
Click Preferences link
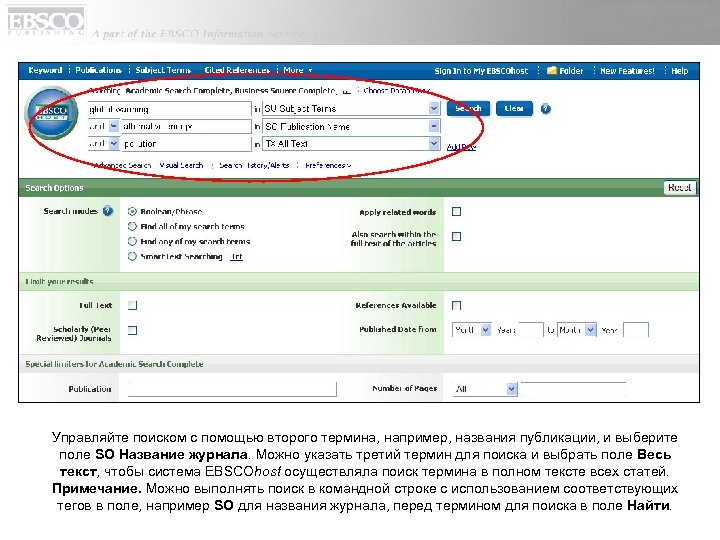click(328, 165)
